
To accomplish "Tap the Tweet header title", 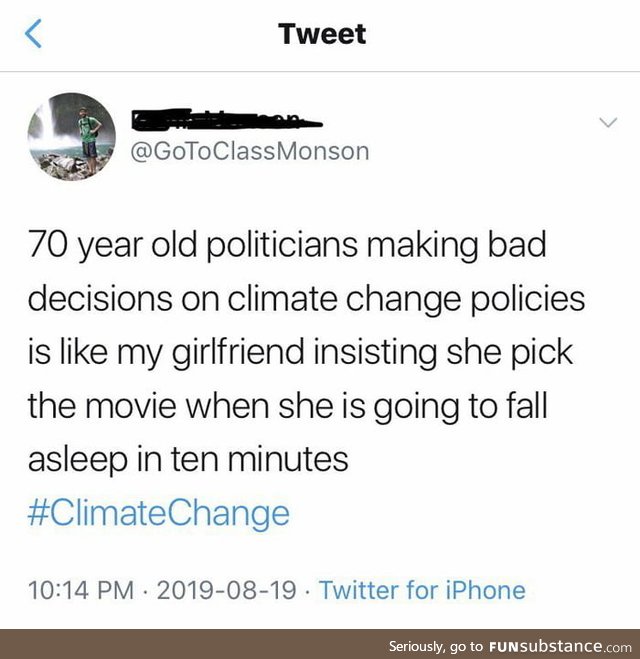I will tap(322, 34).
